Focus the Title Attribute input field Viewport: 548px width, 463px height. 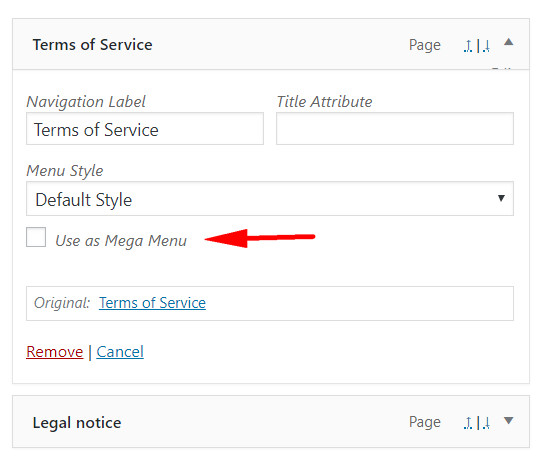point(395,129)
